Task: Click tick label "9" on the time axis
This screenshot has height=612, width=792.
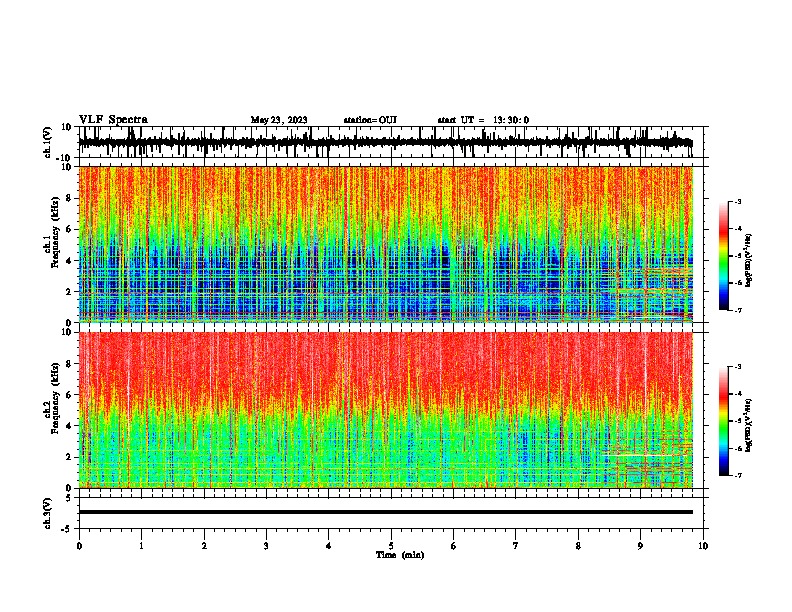Action: [640, 546]
